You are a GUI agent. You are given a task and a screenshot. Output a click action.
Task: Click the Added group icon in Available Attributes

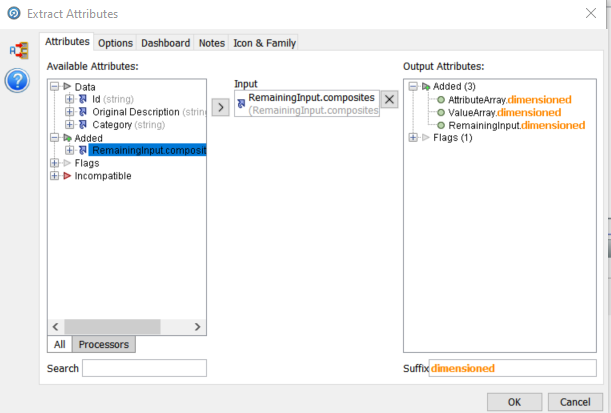tap(67, 138)
